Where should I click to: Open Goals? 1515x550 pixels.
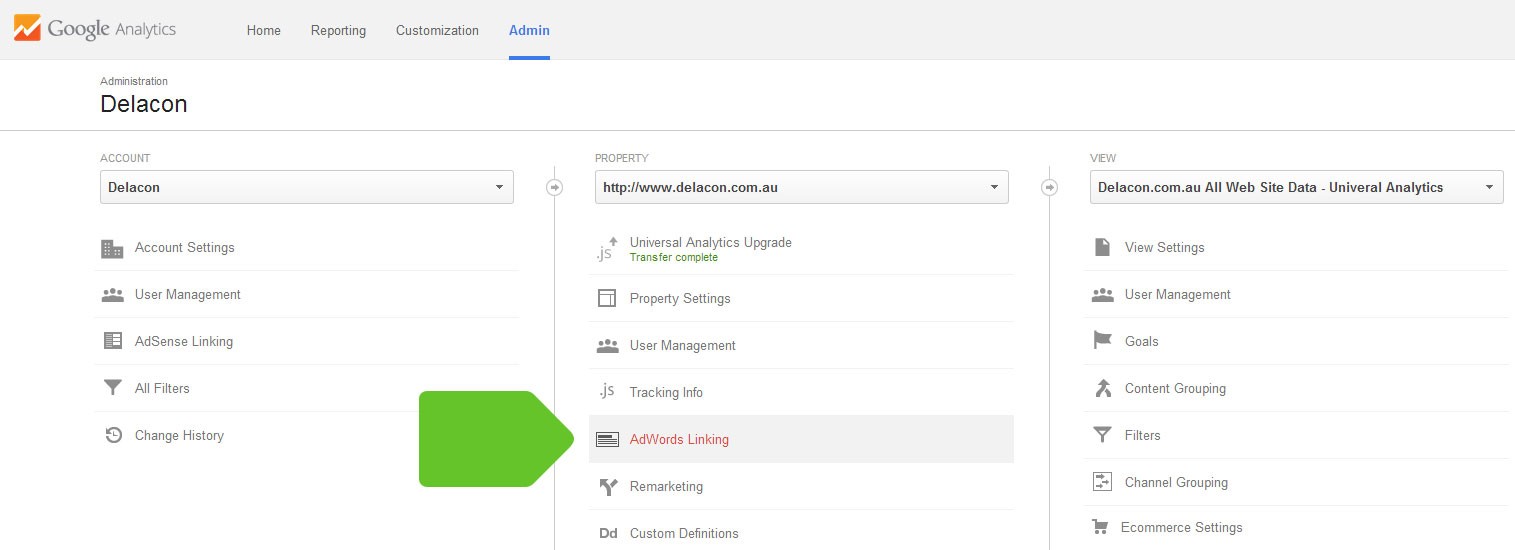click(1142, 341)
